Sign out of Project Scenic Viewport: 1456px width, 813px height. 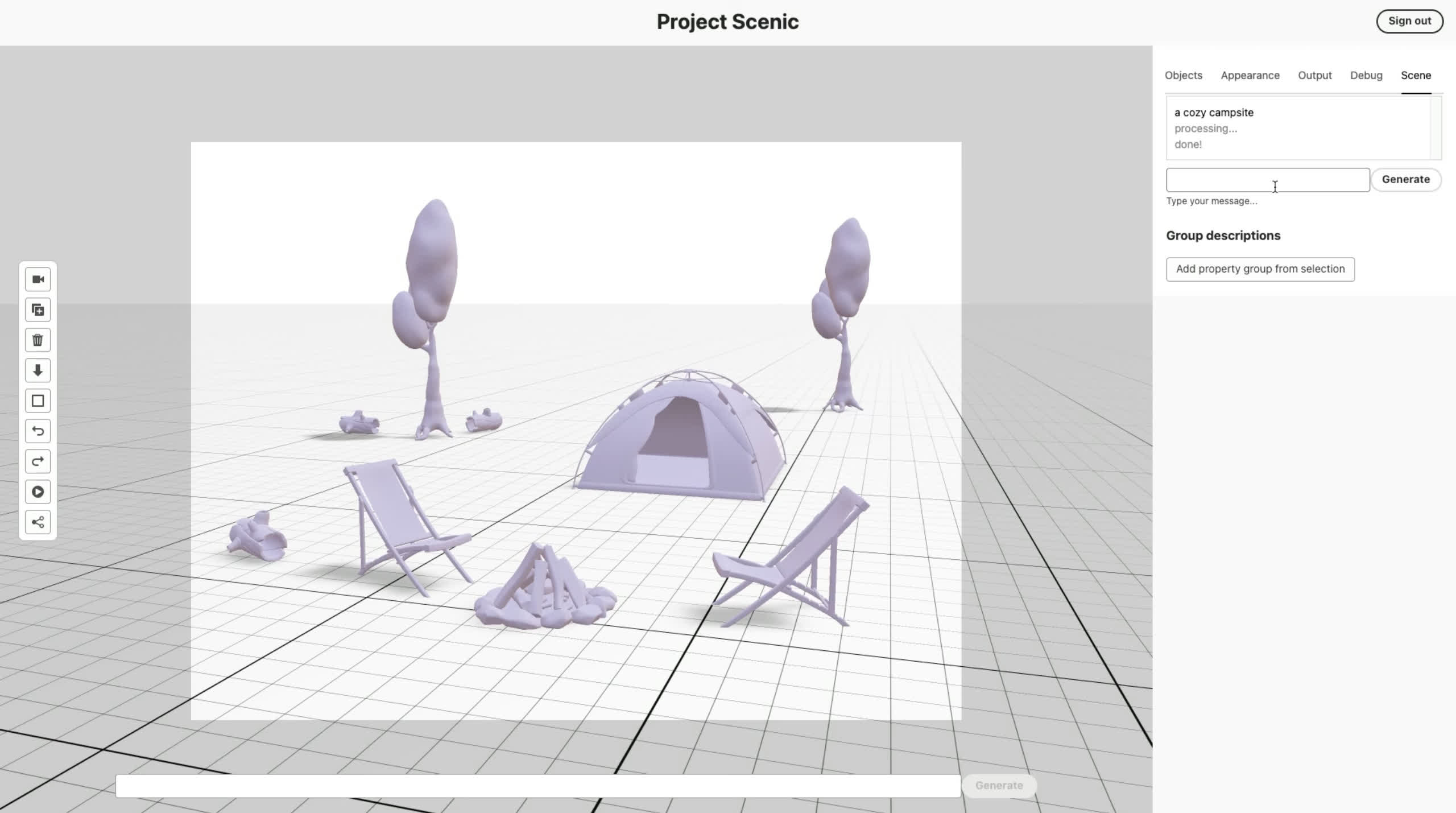click(1409, 21)
